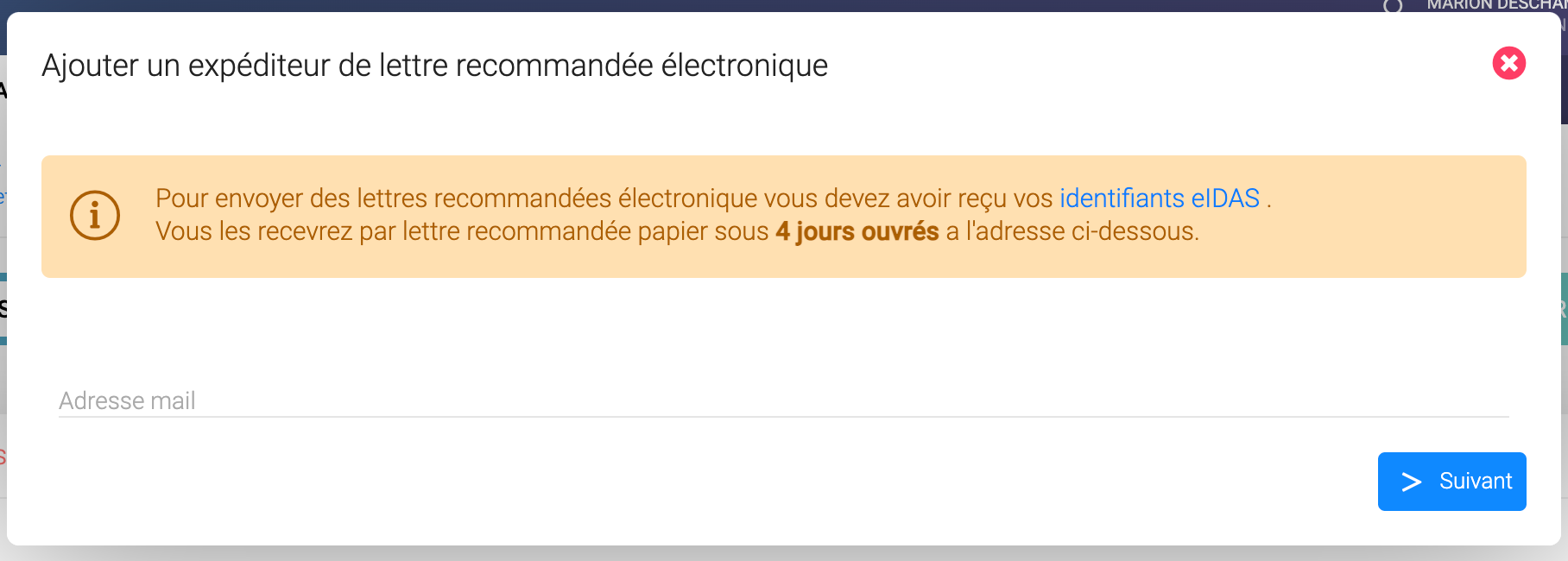
Task: Click the blue link fragment at the left edge
Action: tap(3, 198)
